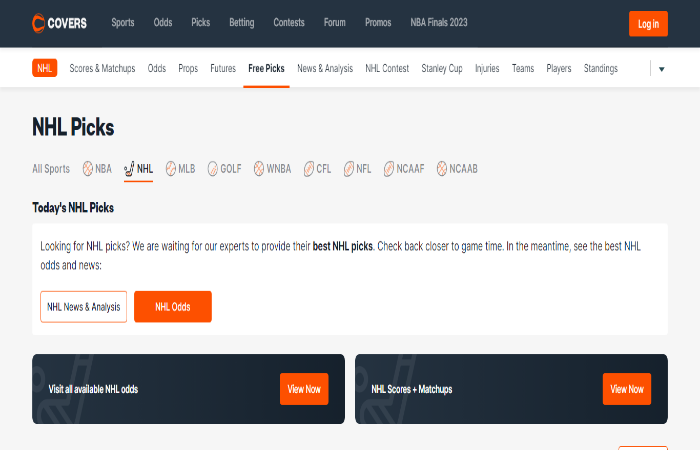Open the Props tab
Image resolution: width=700 pixels, height=450 pixels.
(188, 68)
